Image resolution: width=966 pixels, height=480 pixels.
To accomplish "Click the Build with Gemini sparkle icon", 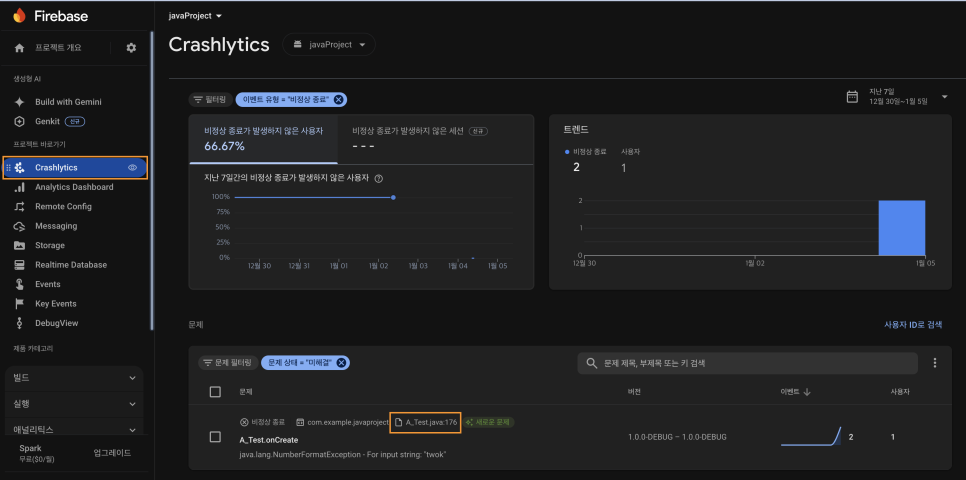I will tap(20, 102).
